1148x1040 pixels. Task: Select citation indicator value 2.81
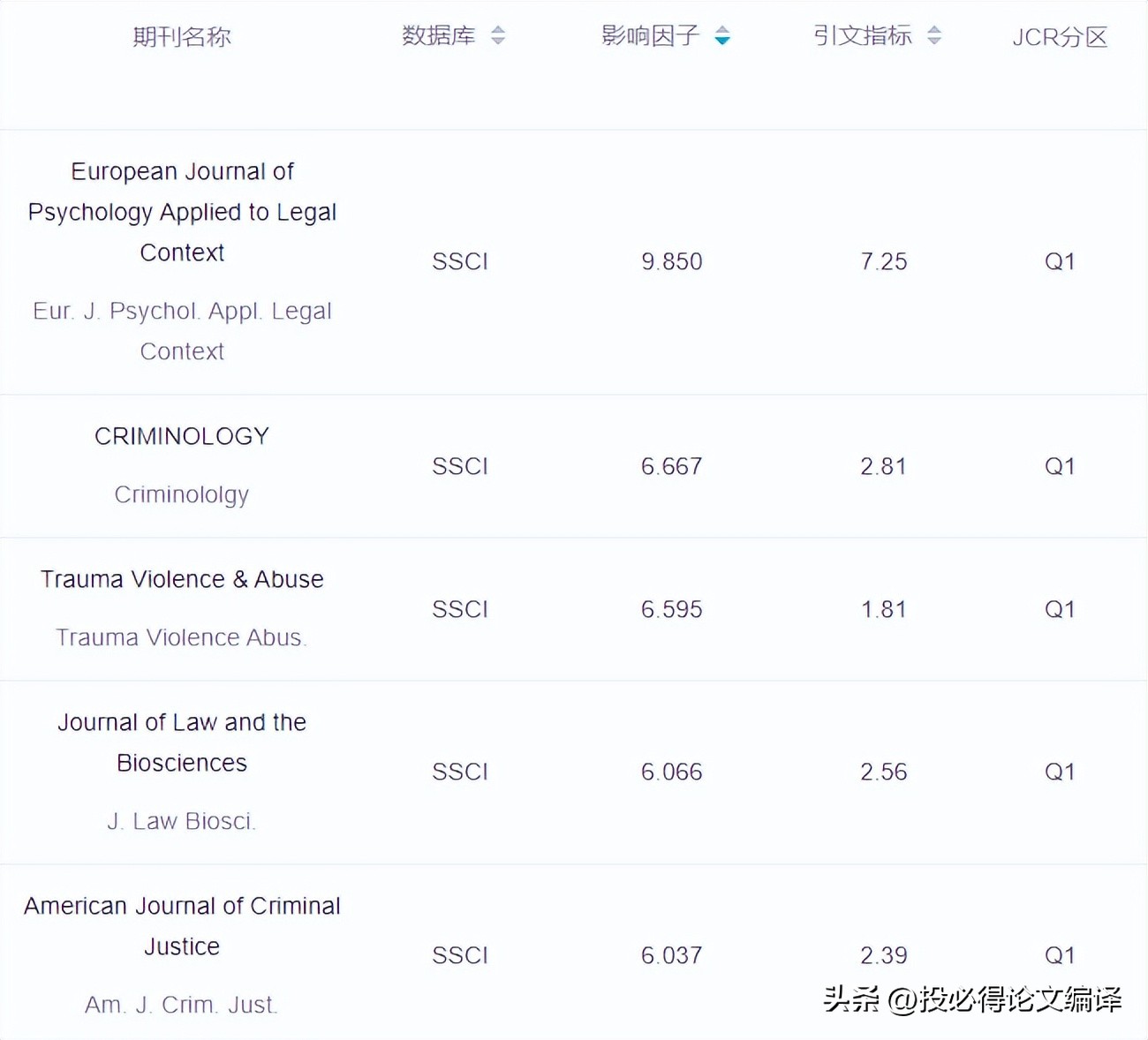pyautogui.click(x=884, y=466)
